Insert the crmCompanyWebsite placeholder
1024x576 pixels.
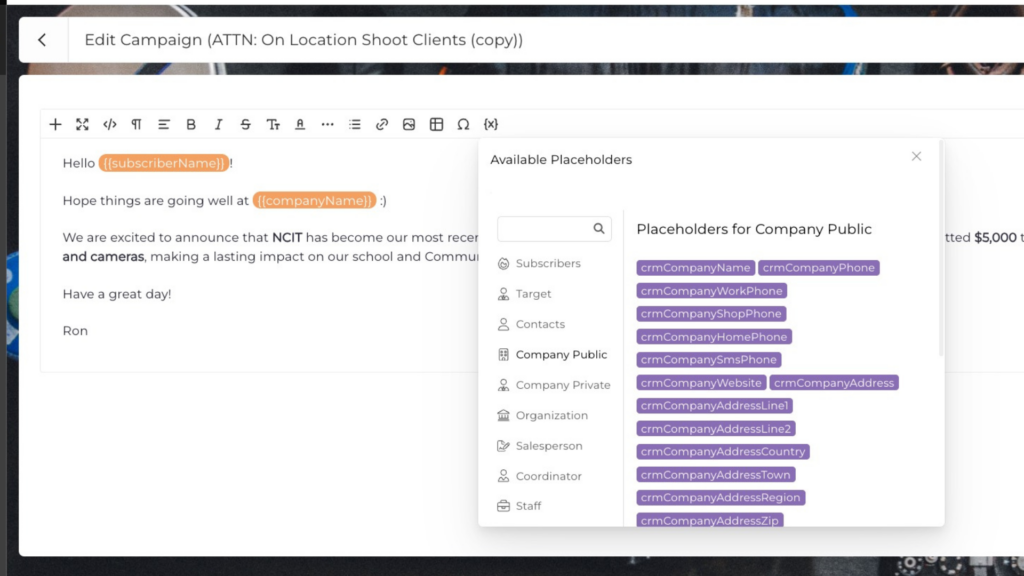[701, 383]
